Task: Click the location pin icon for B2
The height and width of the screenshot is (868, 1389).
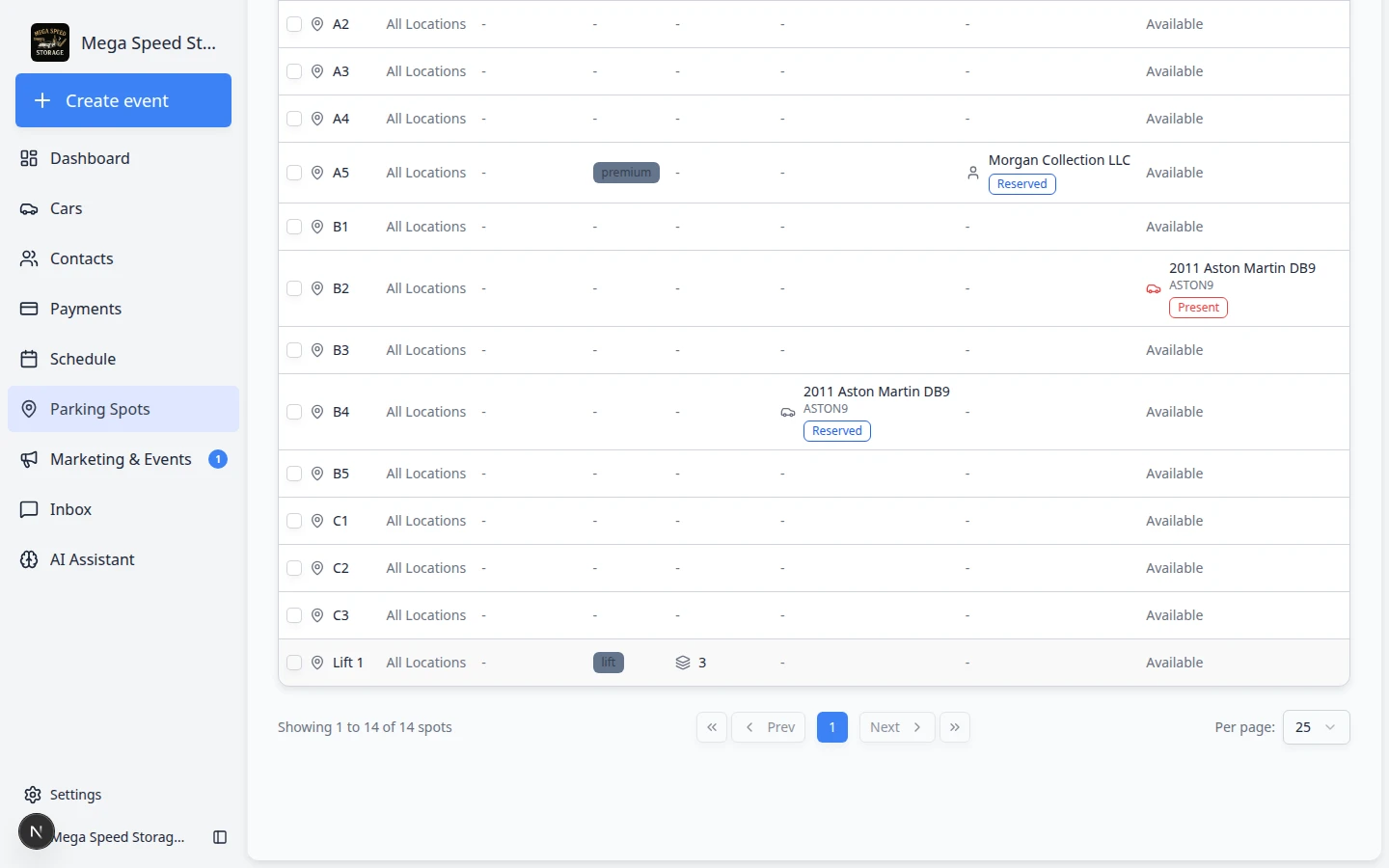Action: pyautogui.click(x=317, y=288)
